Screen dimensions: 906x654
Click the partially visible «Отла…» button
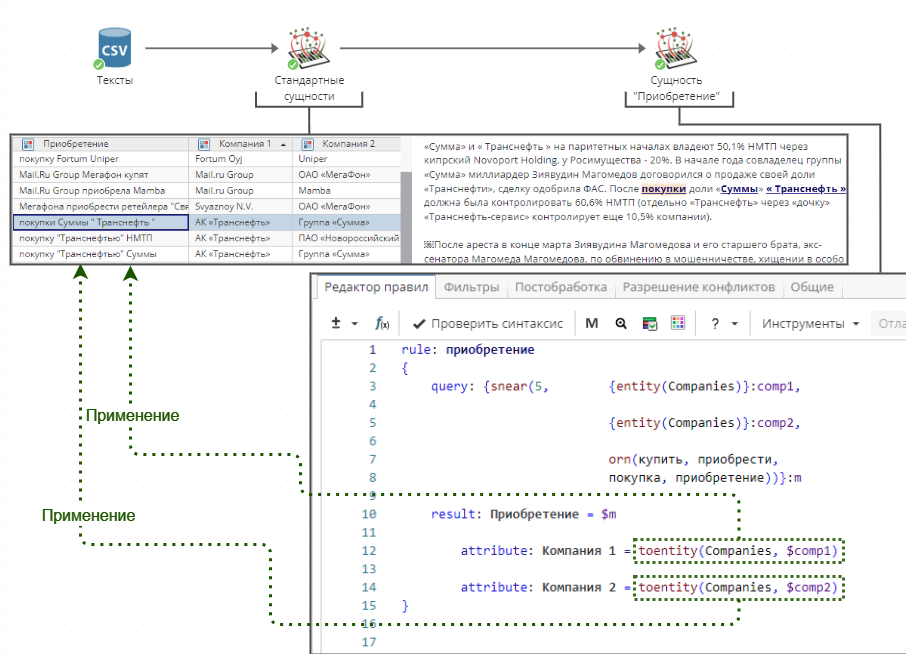(891, 324)
